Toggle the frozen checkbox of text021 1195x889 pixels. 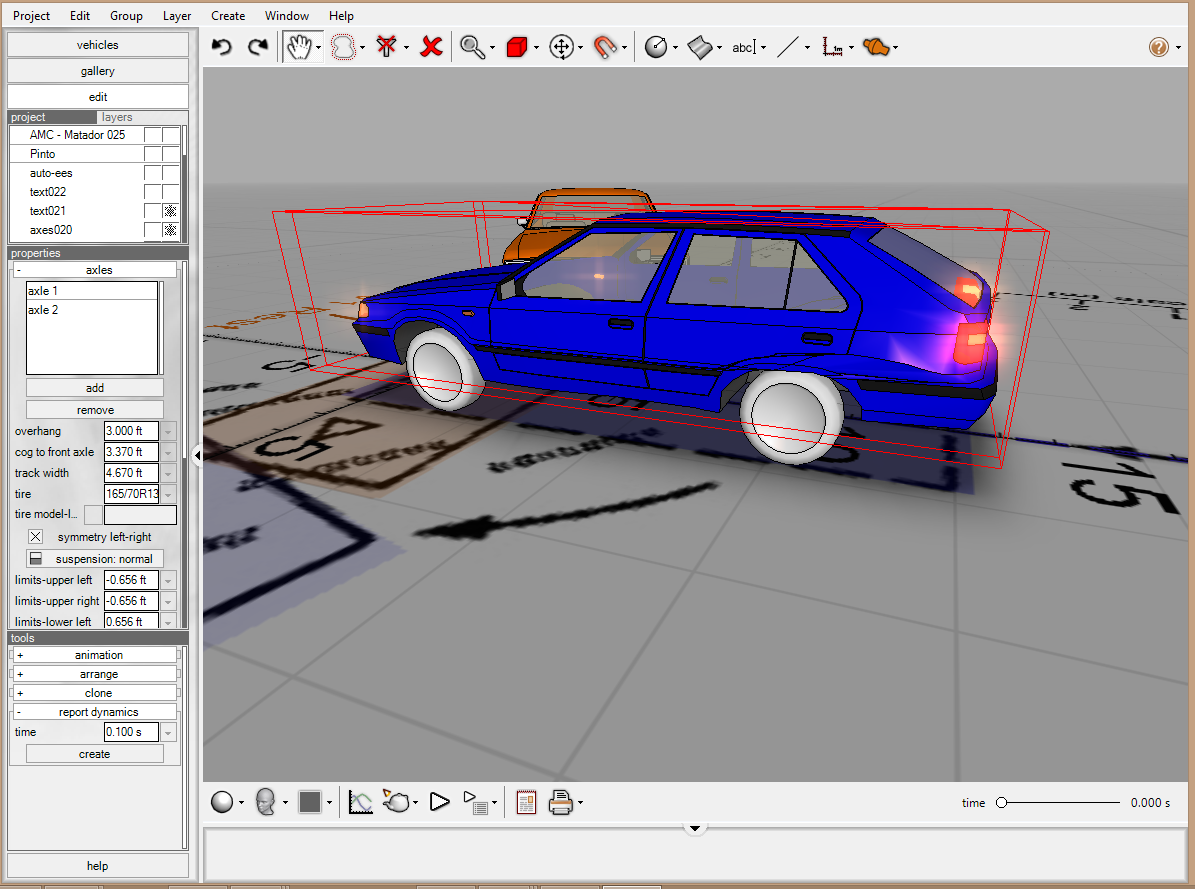171,211
